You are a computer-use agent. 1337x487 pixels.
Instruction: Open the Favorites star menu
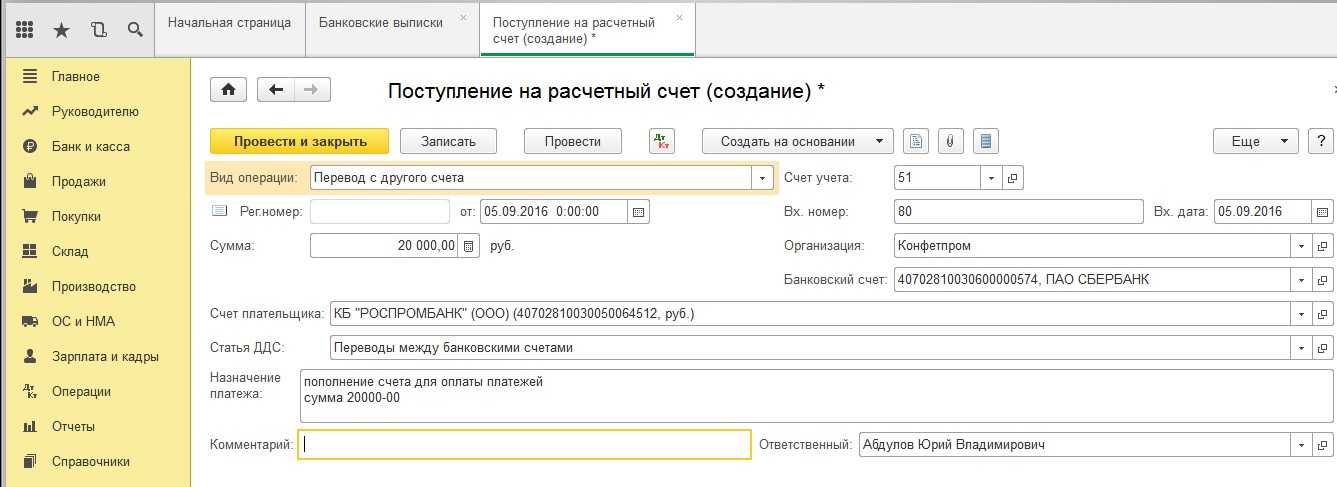tap(61, 30)
